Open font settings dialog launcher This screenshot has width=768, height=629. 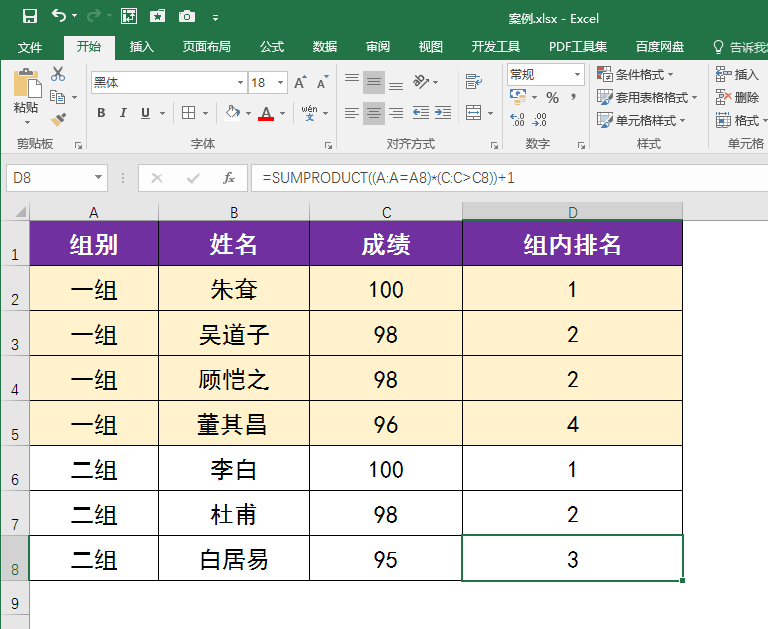(328, 145)
